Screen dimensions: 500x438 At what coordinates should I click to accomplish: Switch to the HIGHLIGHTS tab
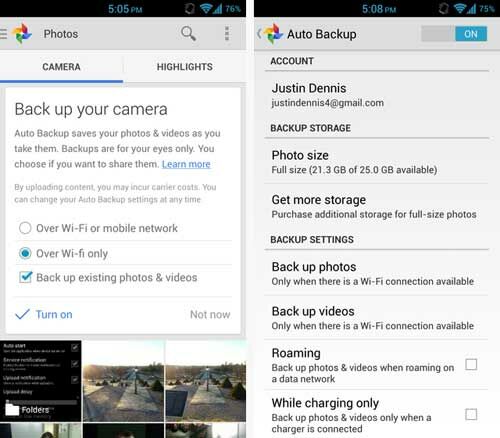[185, 67]
